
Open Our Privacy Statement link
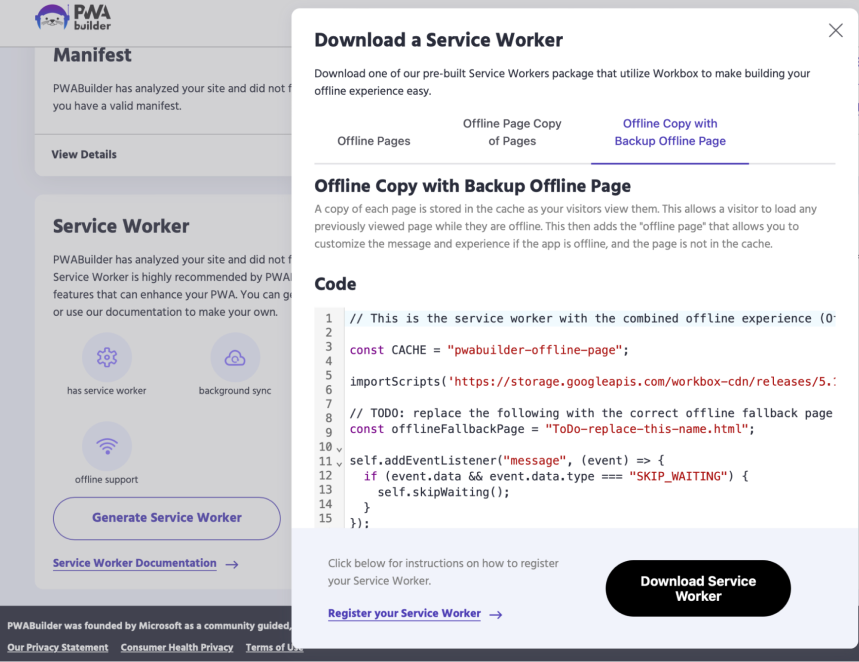click(x=58, y=647)
